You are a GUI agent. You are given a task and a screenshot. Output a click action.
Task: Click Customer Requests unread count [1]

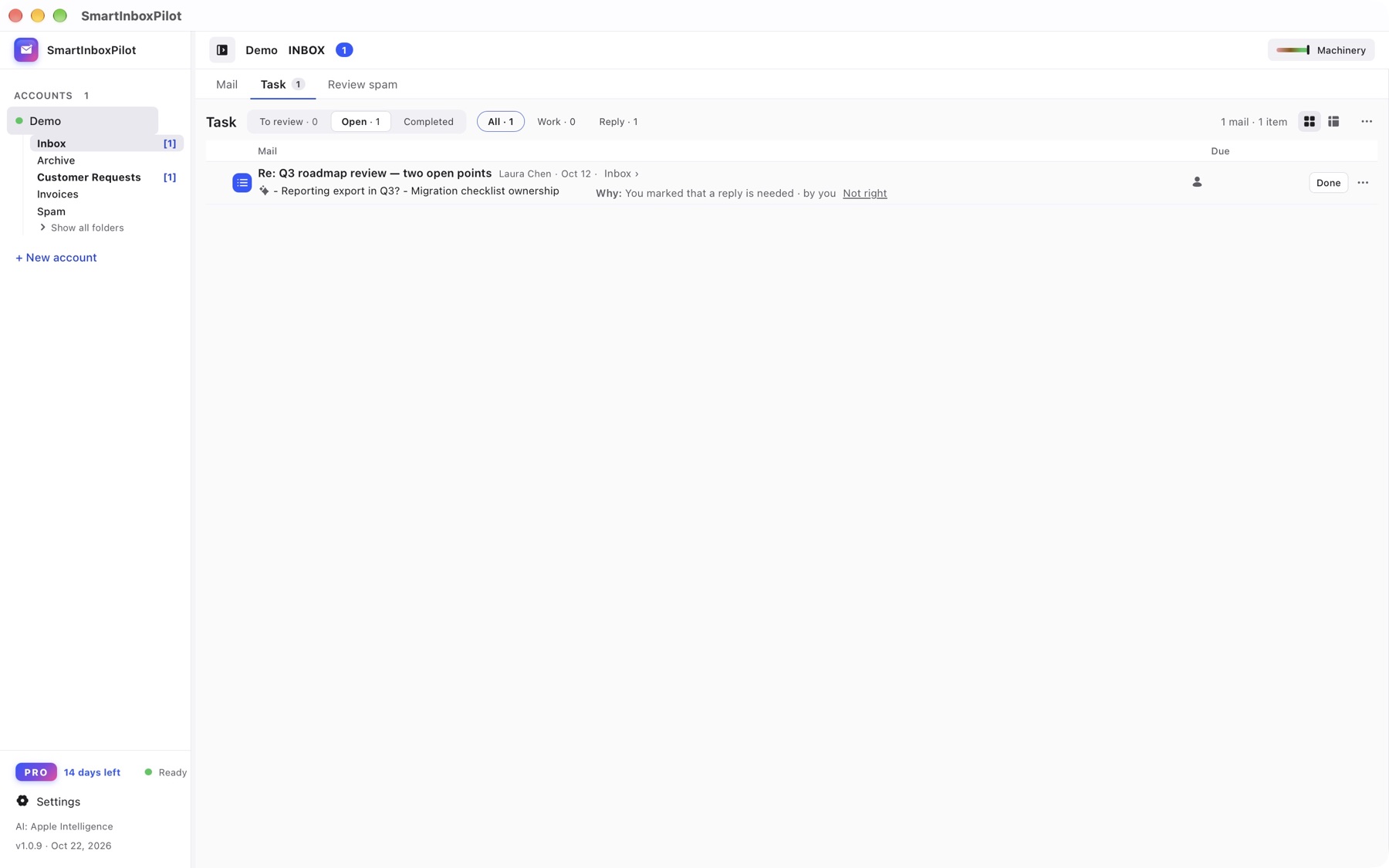coord(169,177)
